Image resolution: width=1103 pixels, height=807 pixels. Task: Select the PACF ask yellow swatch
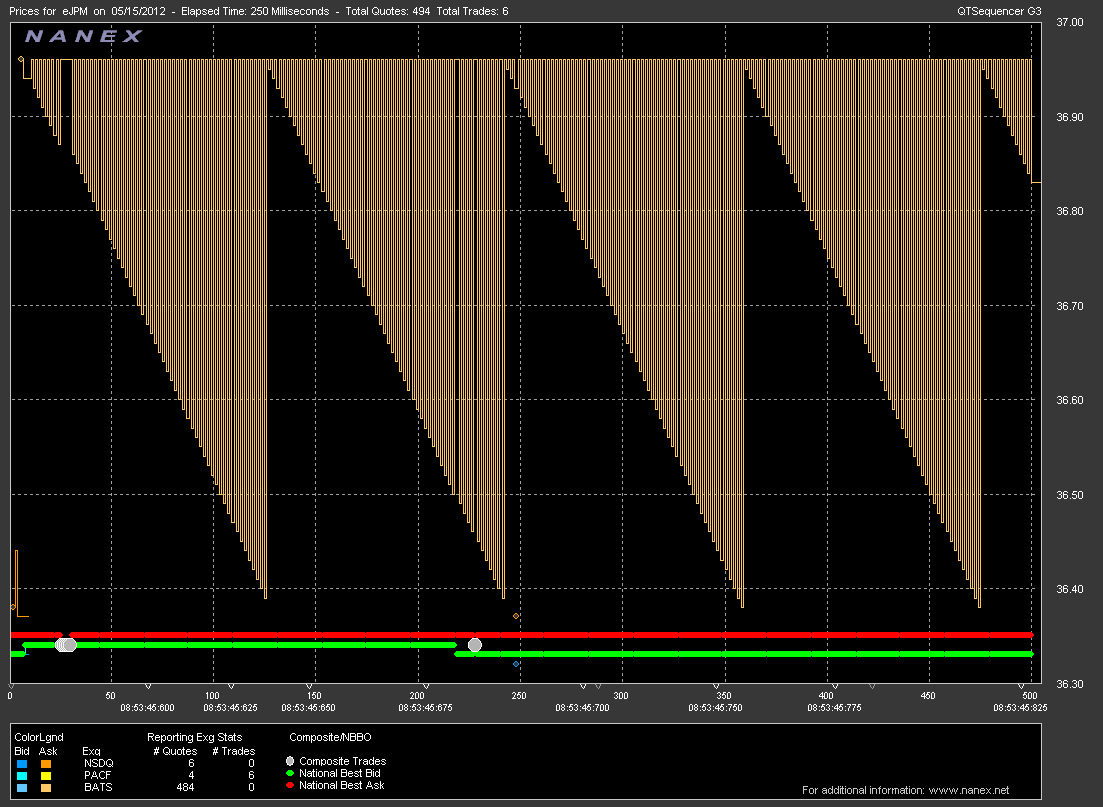pyautogui.click(x=46, y=776)
